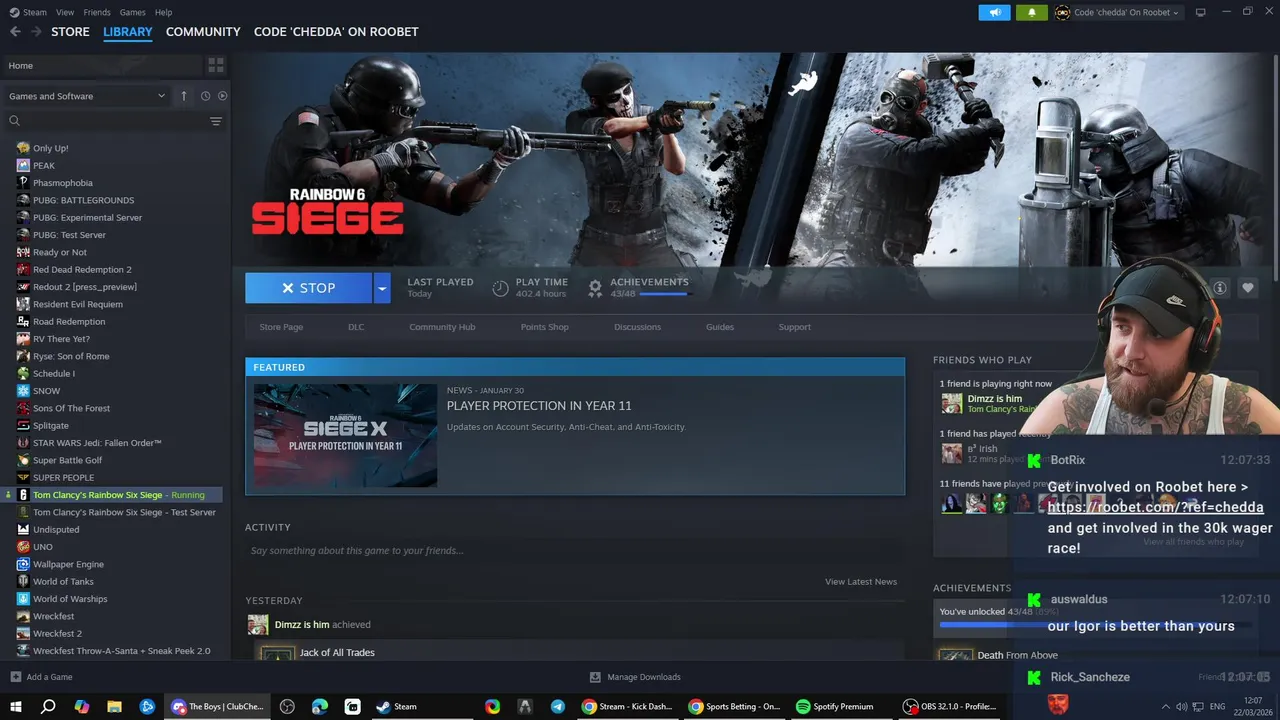Open the Guides link
This screenshot has width=1280, height=720.
click(720, 327)
